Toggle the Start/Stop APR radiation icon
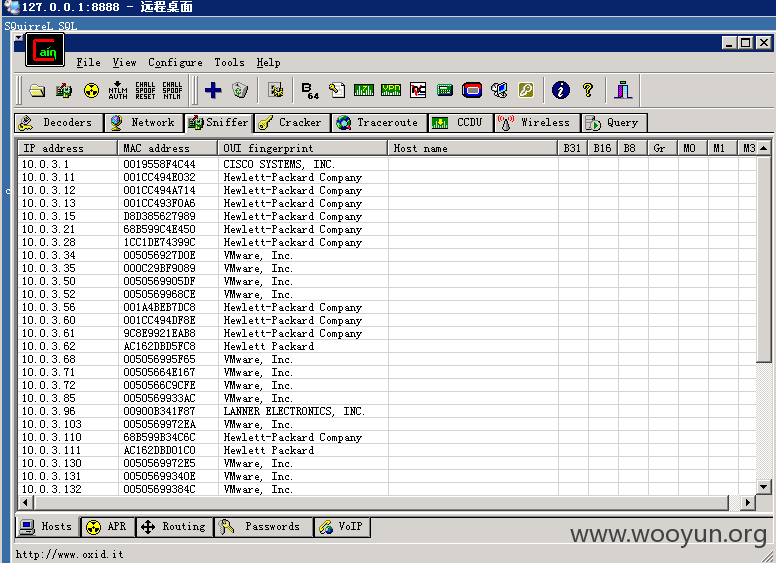This screenshot has height=563, width=776. click(x=91, y=91)
